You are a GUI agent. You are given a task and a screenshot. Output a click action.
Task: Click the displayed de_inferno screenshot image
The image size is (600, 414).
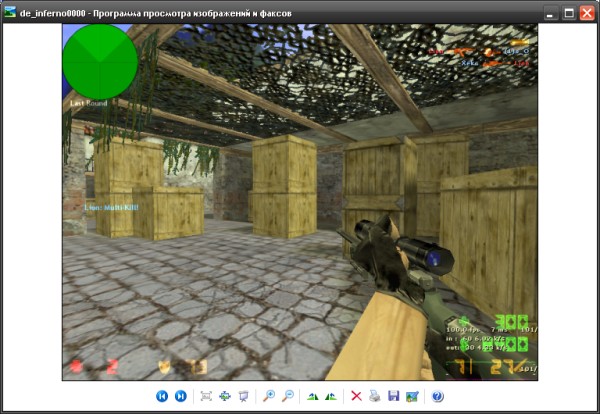coord(300,202)
